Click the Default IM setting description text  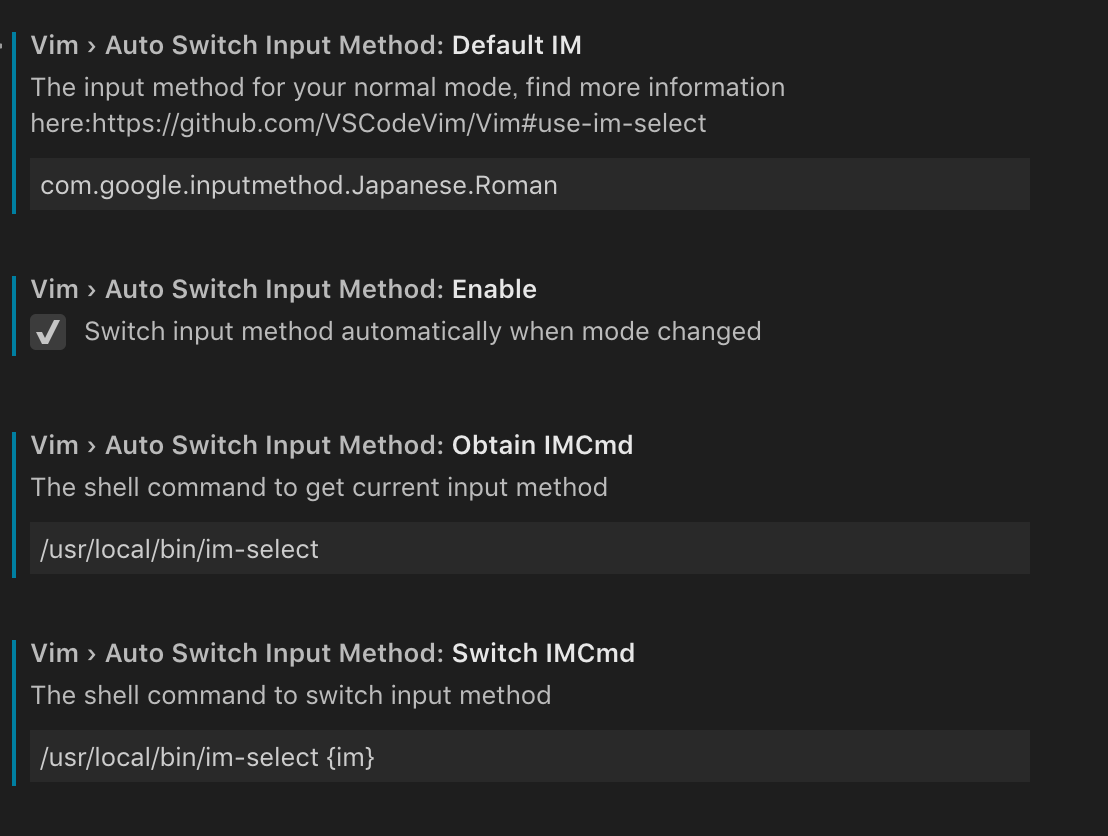point(400,87)
